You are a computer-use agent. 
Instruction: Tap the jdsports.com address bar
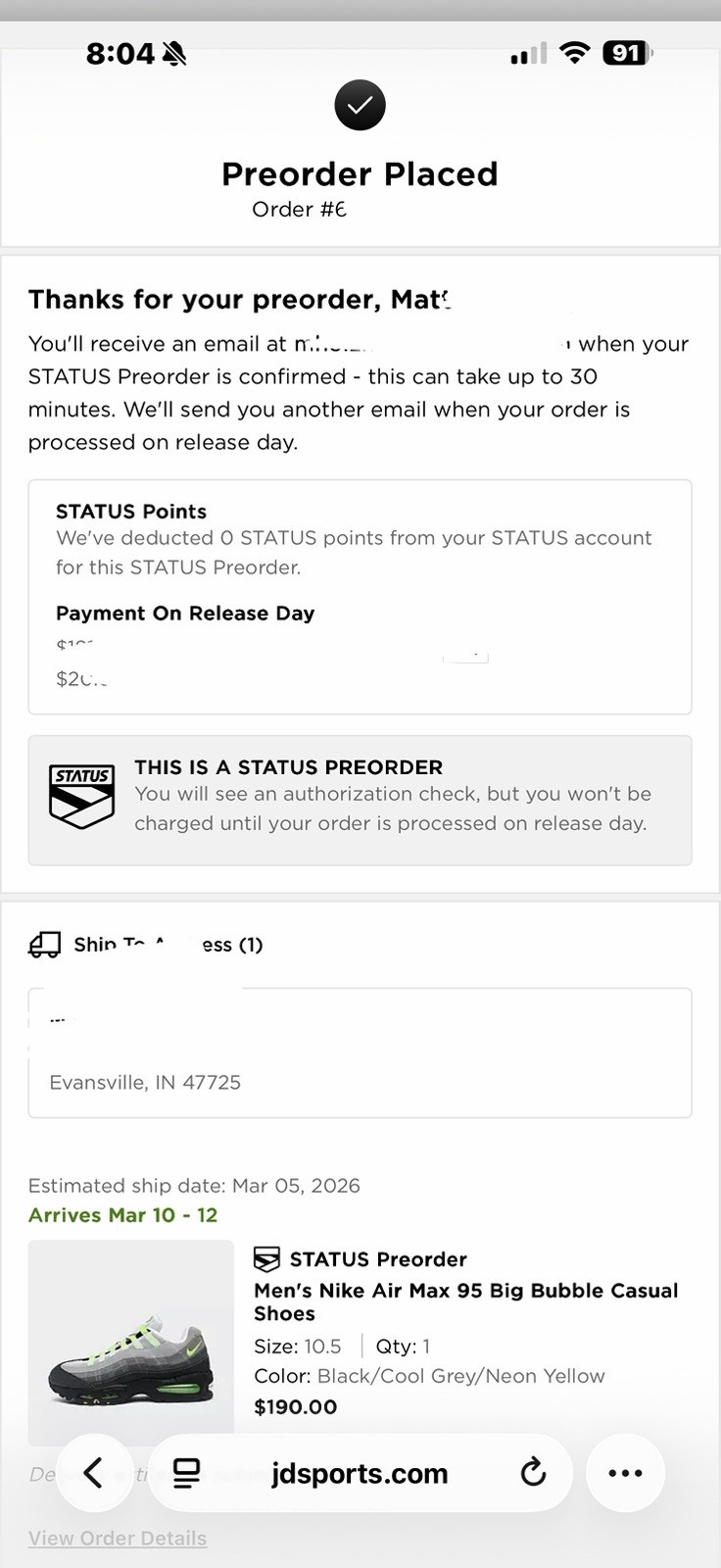tap(360, 1473)
